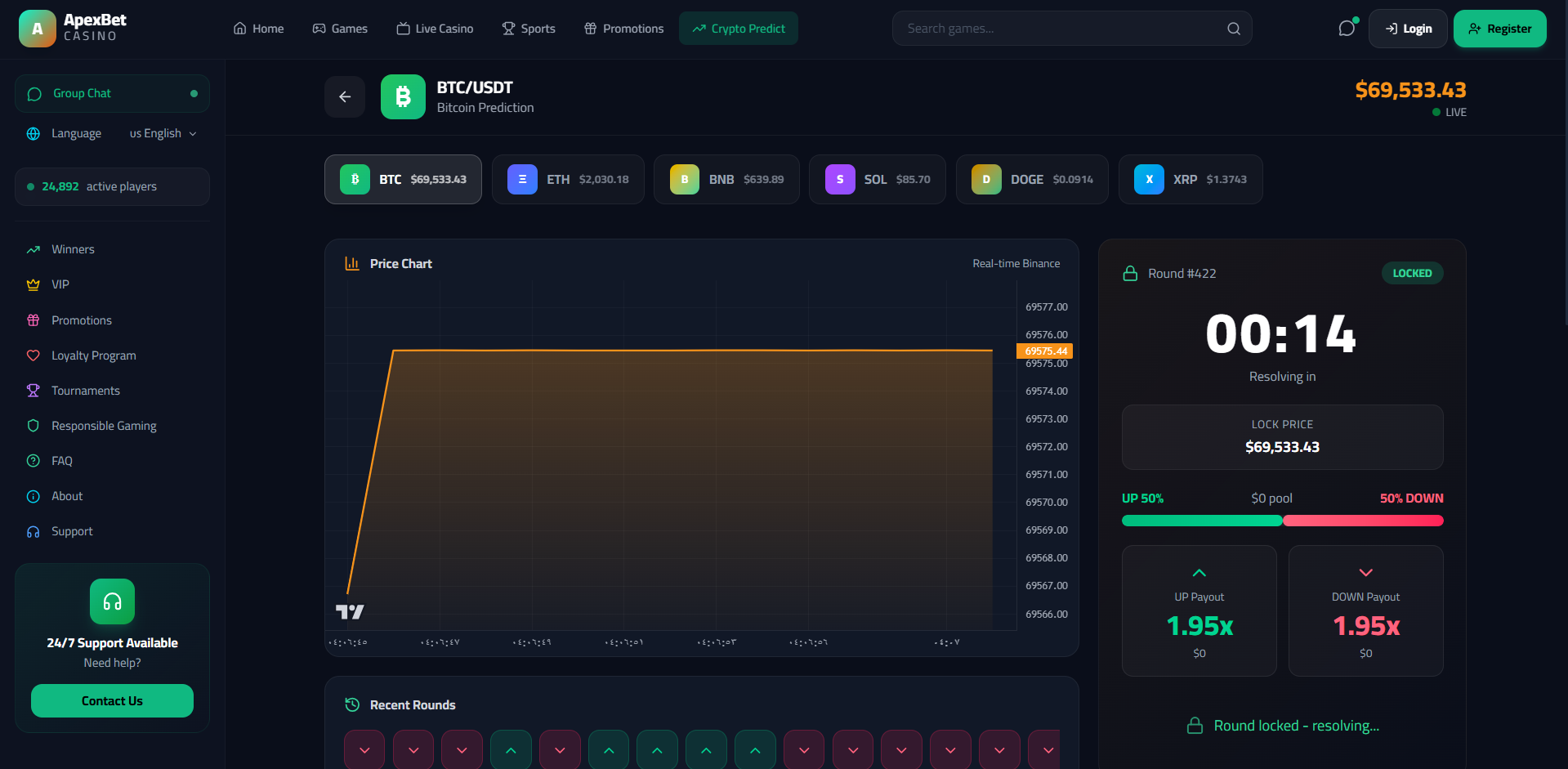
Task: Click the 00:14 countdown timer
Action: [x=1281, y=334]
